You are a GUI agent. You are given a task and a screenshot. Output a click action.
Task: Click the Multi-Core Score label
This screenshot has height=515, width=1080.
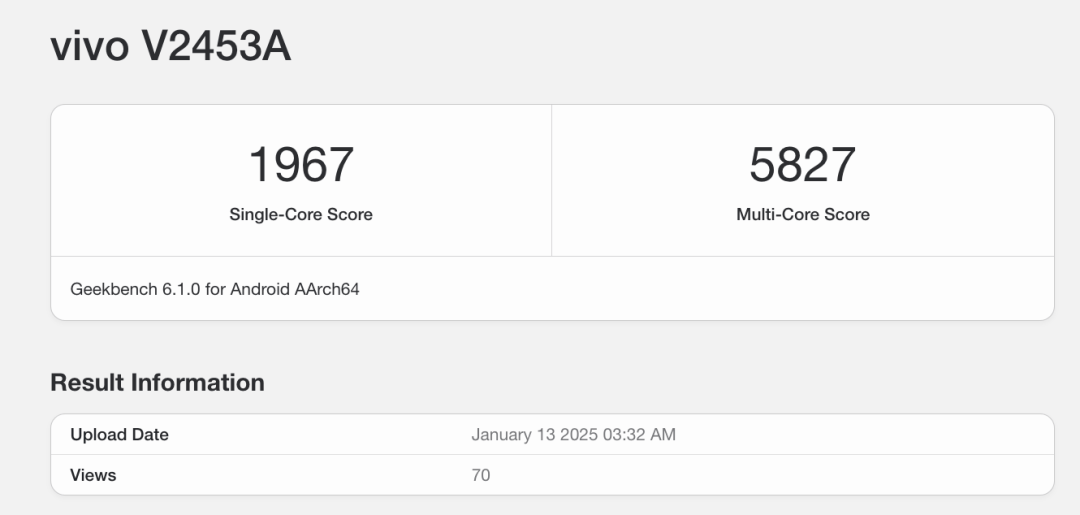[803, 214]
